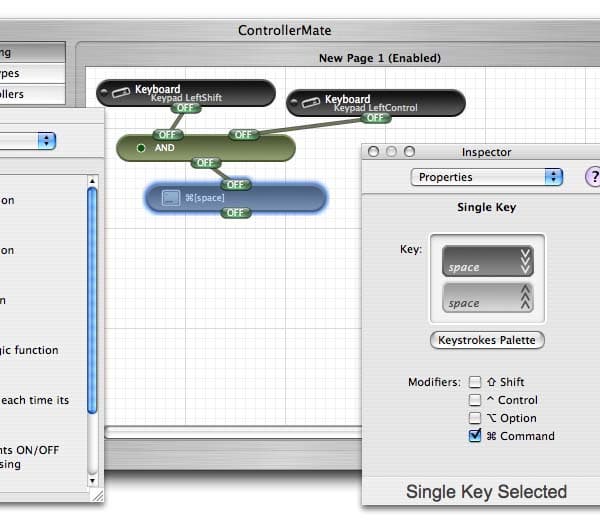Select the ⌘[space] single key block
The image size is (600, 521).
236,198
